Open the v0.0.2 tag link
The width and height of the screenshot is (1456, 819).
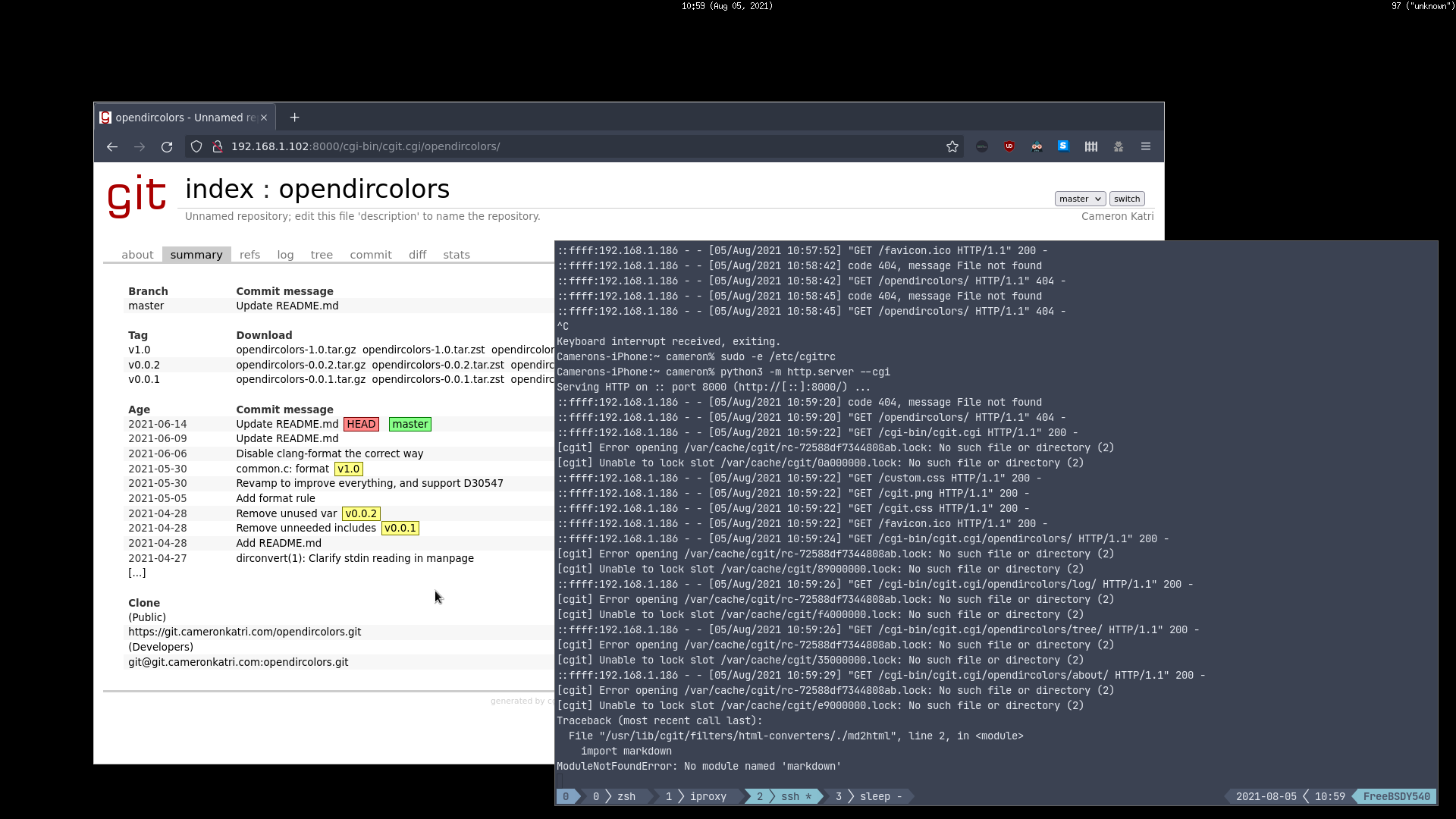tap(144, 365)
